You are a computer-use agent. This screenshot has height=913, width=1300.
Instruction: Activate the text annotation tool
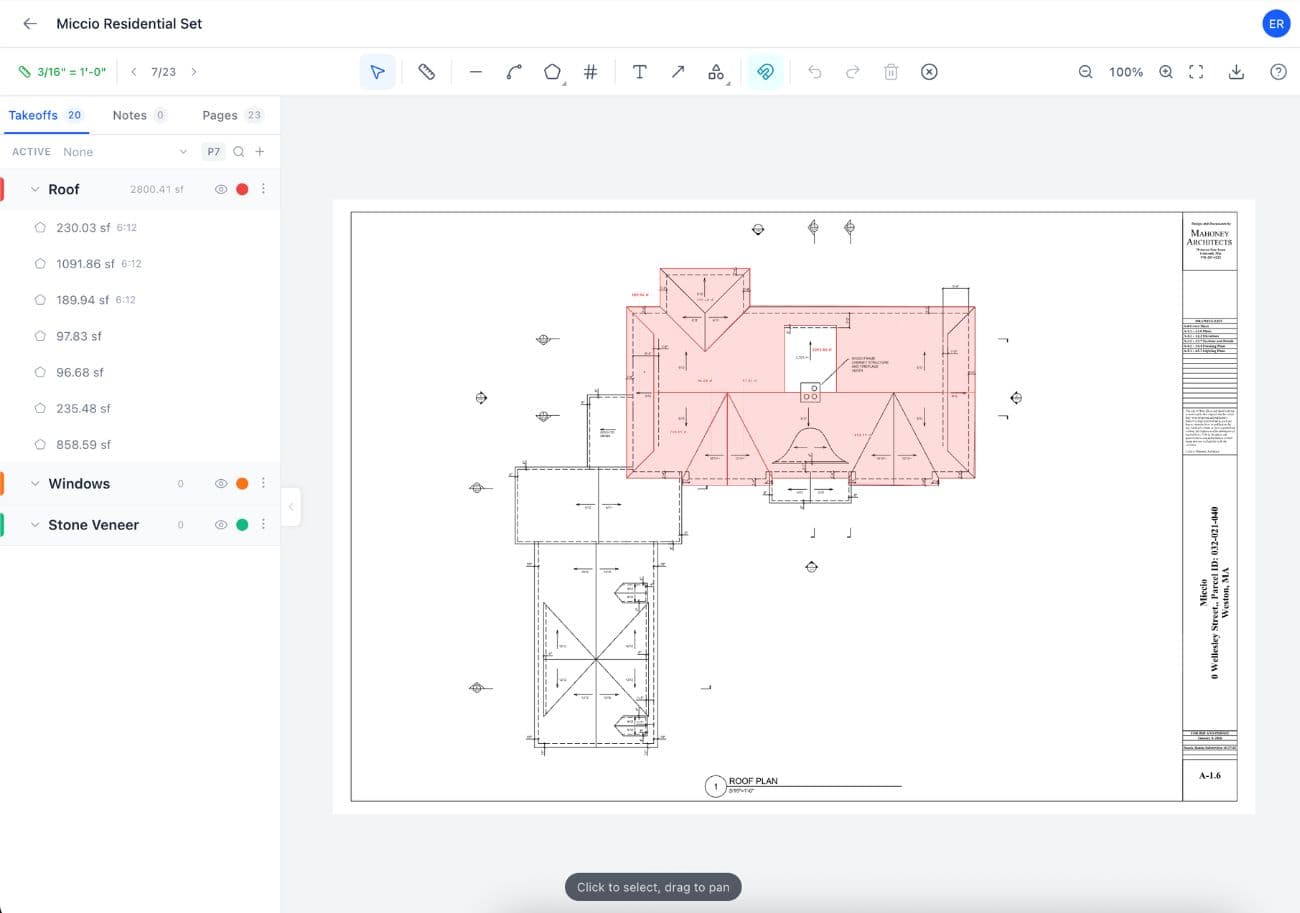640,71
